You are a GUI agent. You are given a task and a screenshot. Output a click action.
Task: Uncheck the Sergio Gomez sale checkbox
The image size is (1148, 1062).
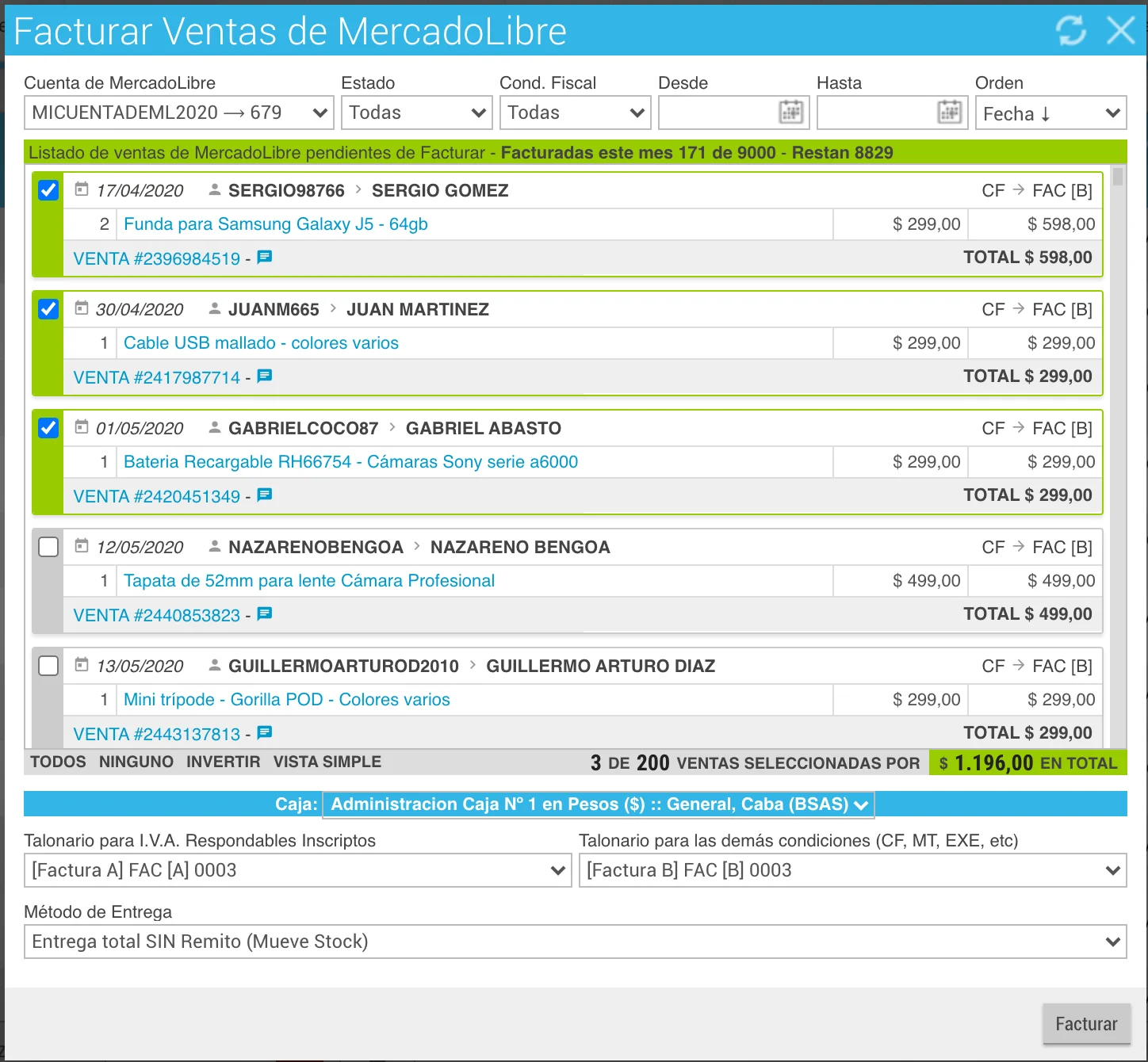coord(48,190)
